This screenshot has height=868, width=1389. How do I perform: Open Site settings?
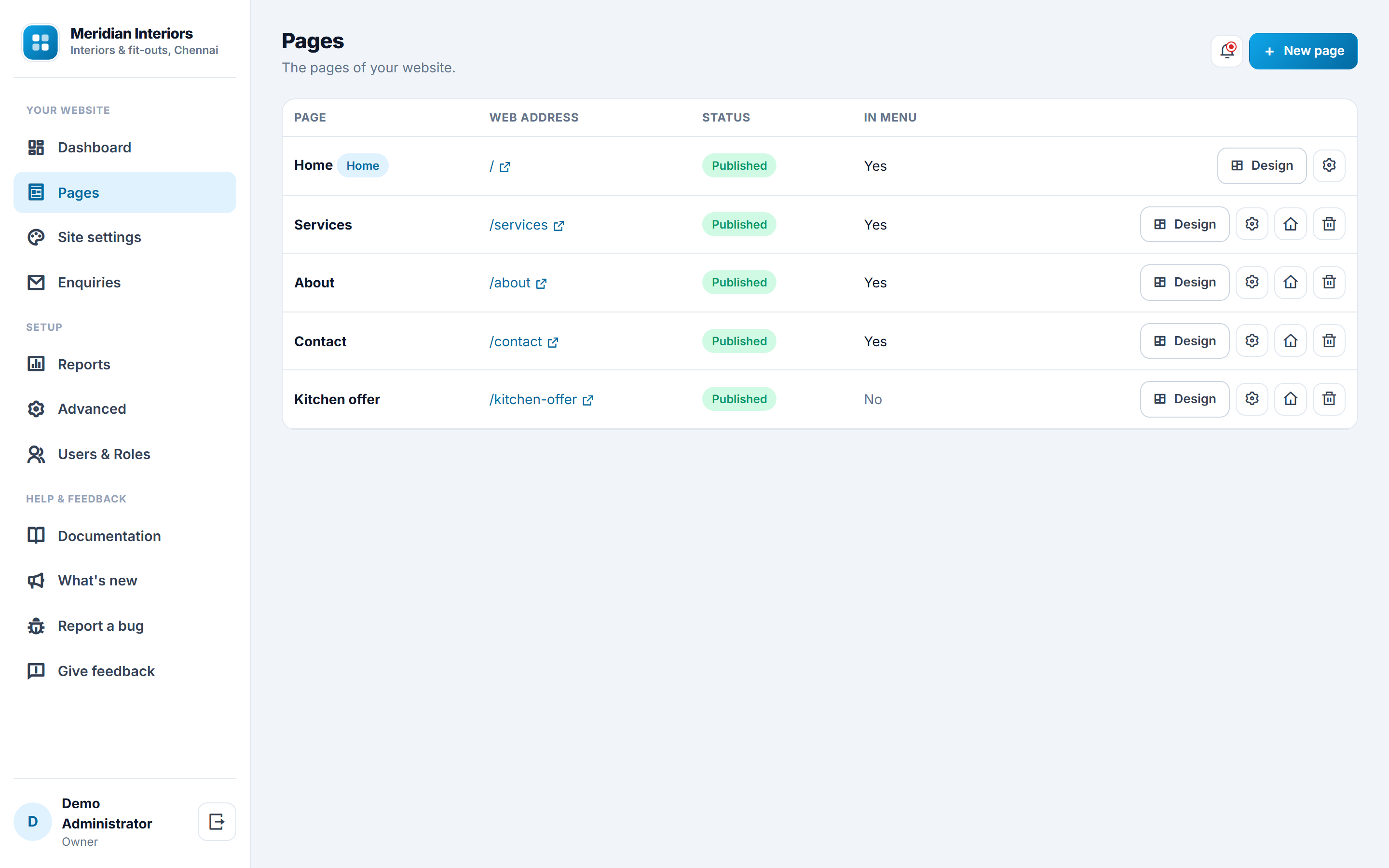pos(124,237)
